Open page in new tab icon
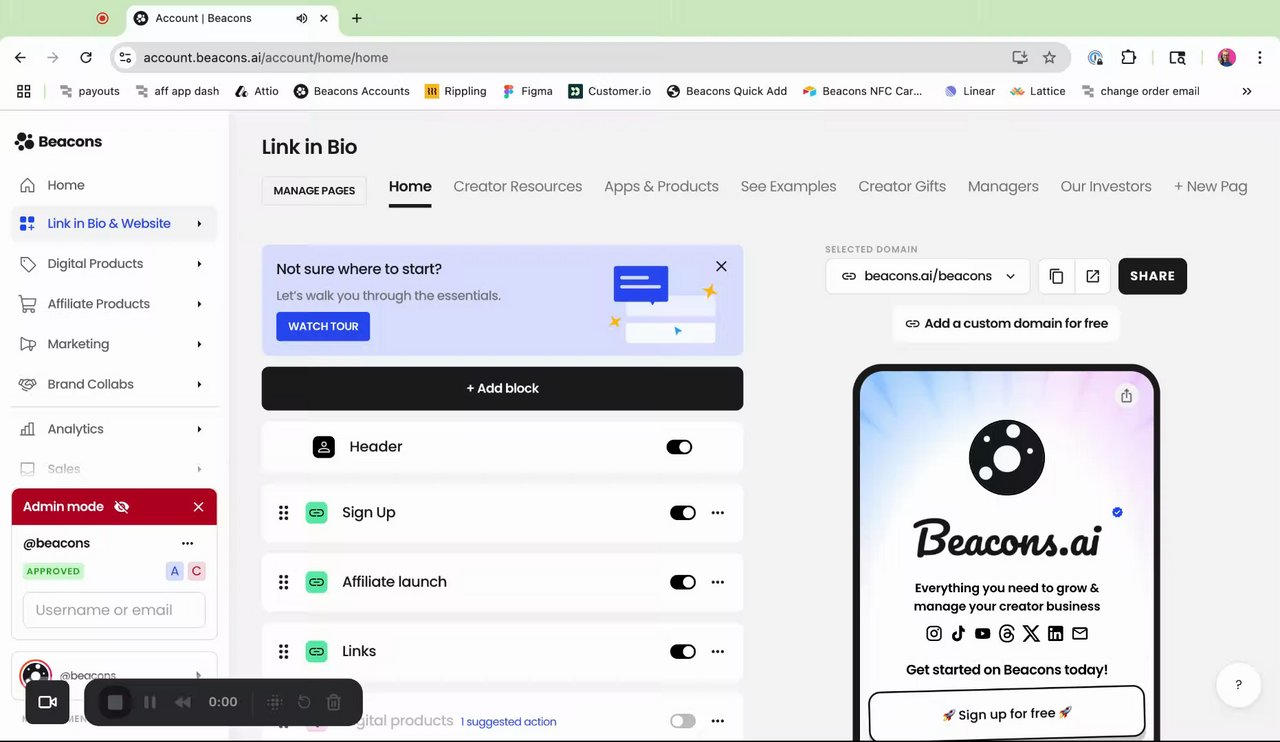Viewport: 1280px width, 742px height. click(1092, 276)
